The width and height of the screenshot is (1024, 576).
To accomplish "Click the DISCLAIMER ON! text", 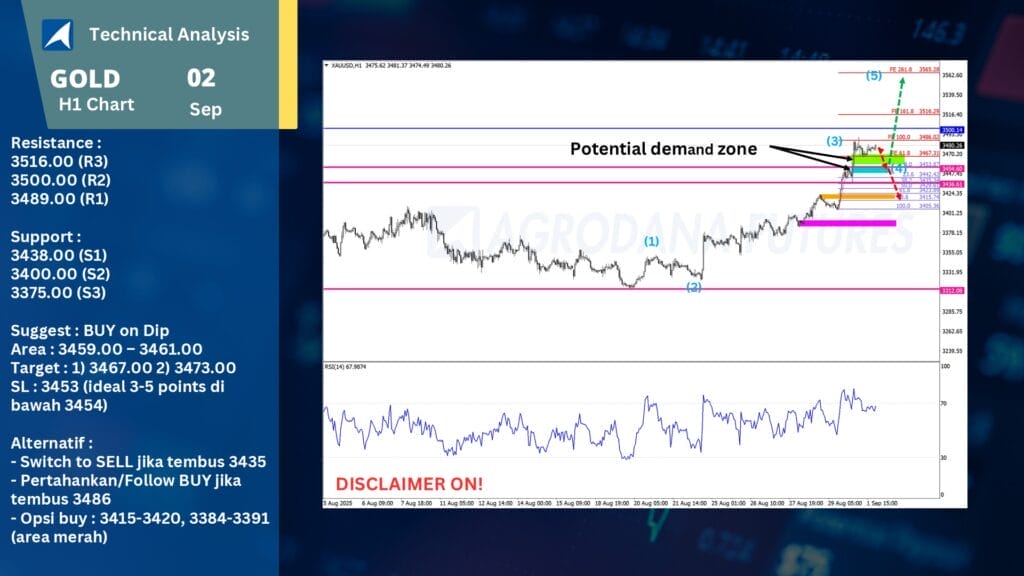I will coord(409,483).
